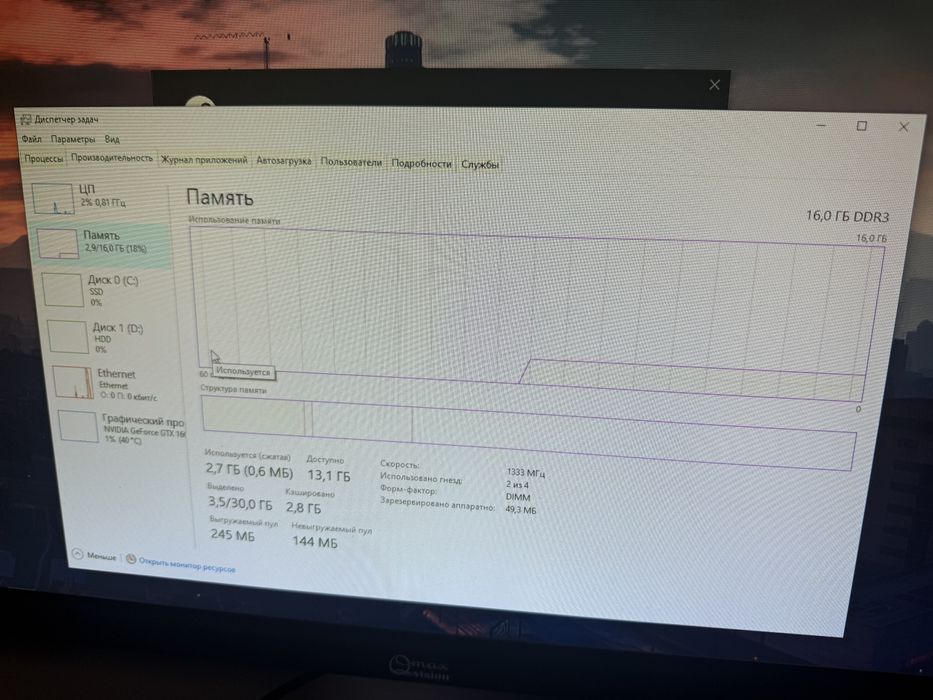This screenshot has height=700, width=933.
Task: Select the Ethernet activity graph thumbnail
Action: 73,382
